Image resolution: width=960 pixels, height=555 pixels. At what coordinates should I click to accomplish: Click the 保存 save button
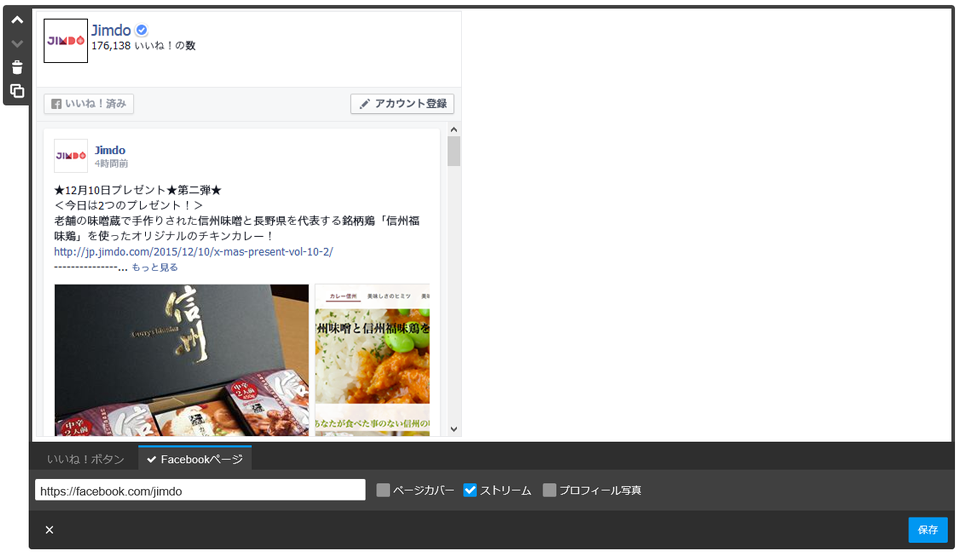click(x=928, y=530)
